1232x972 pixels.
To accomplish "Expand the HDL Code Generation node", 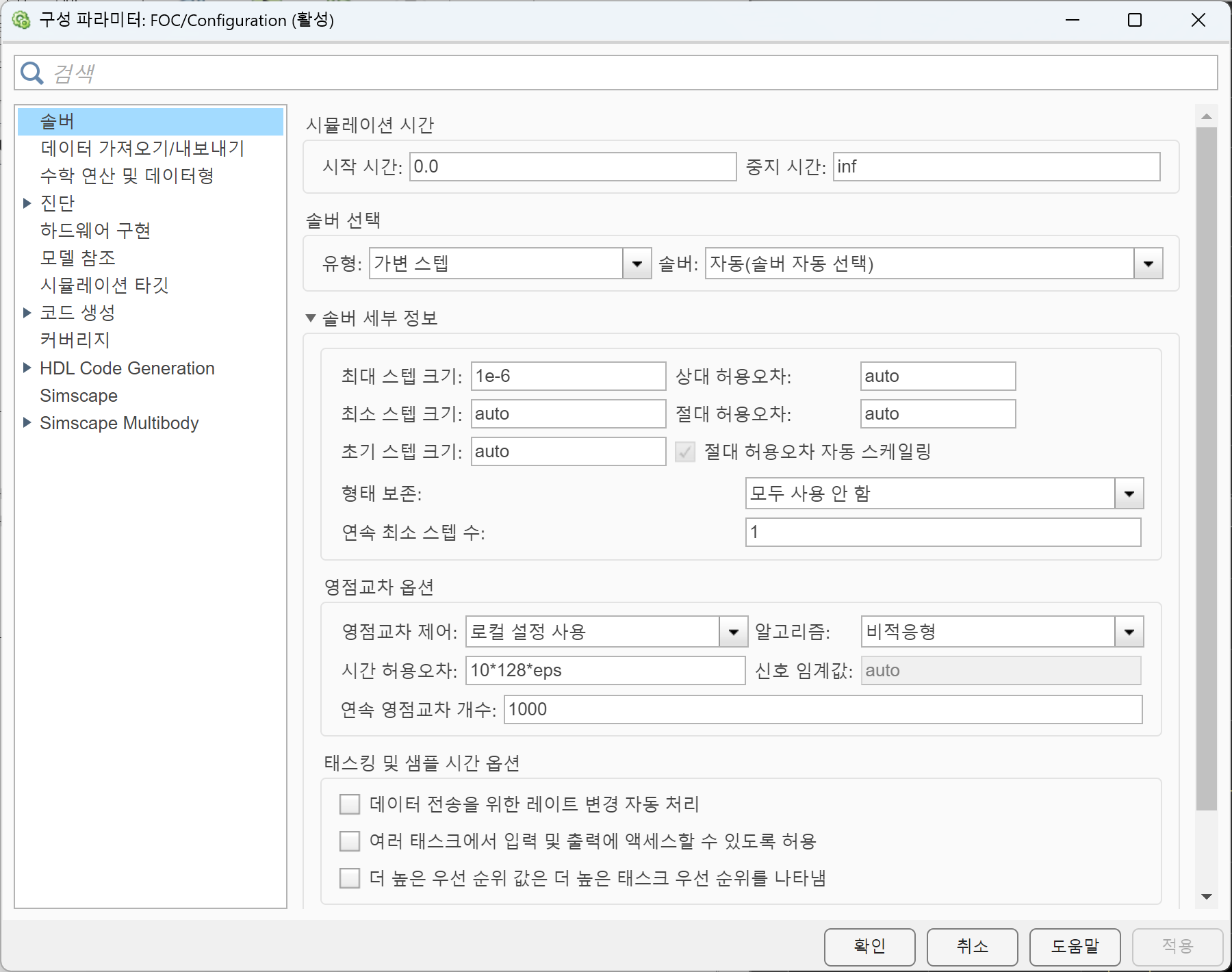I will click(27, 368).
